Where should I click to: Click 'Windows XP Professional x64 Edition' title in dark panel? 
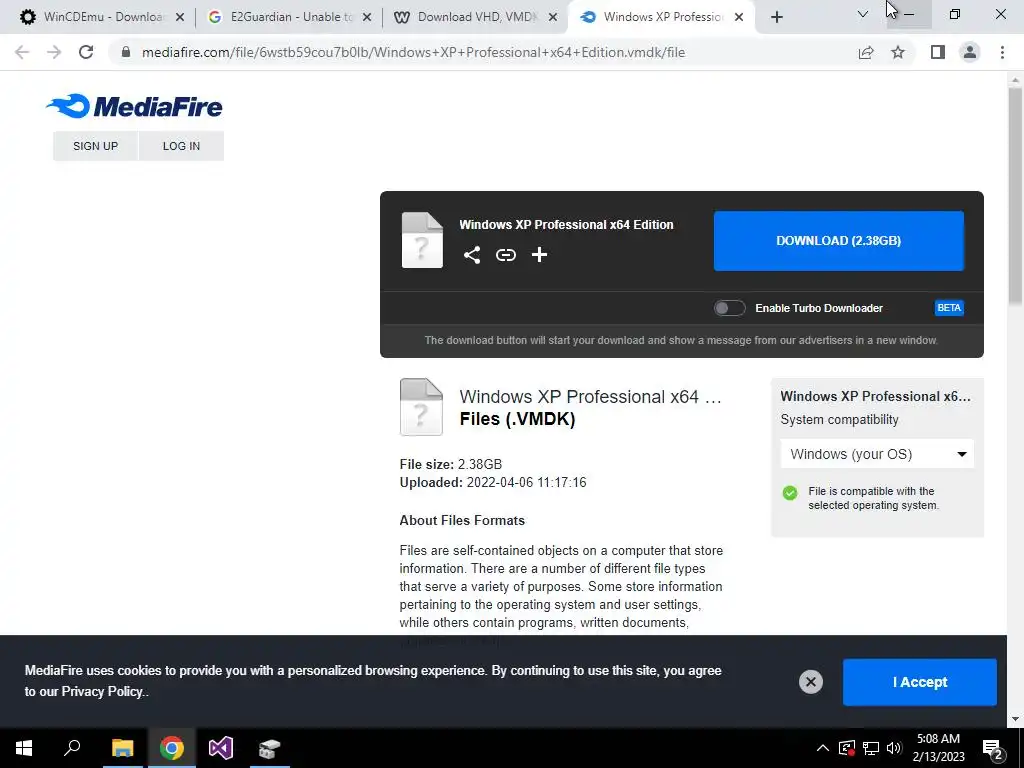566,225
